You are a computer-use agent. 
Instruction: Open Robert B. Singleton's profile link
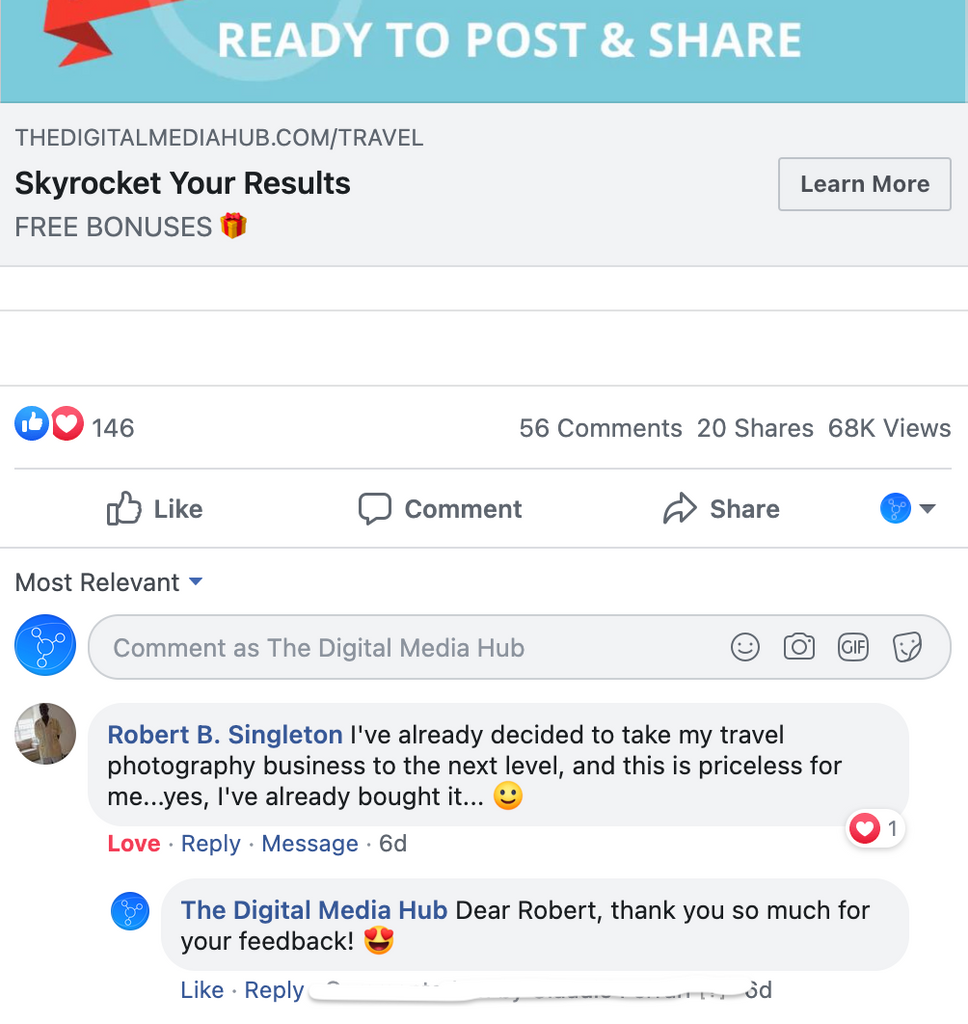[225, 735]
